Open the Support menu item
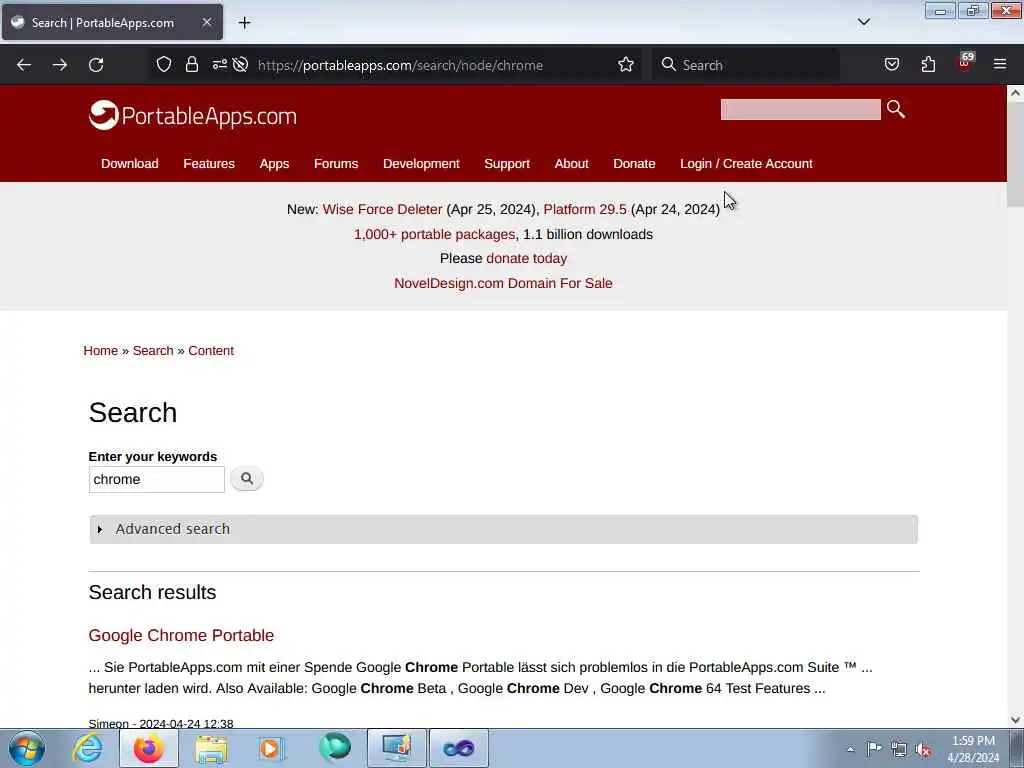The height and width of the screenshot is (768, 1024). pyautogui.click(x=507, y=164)
